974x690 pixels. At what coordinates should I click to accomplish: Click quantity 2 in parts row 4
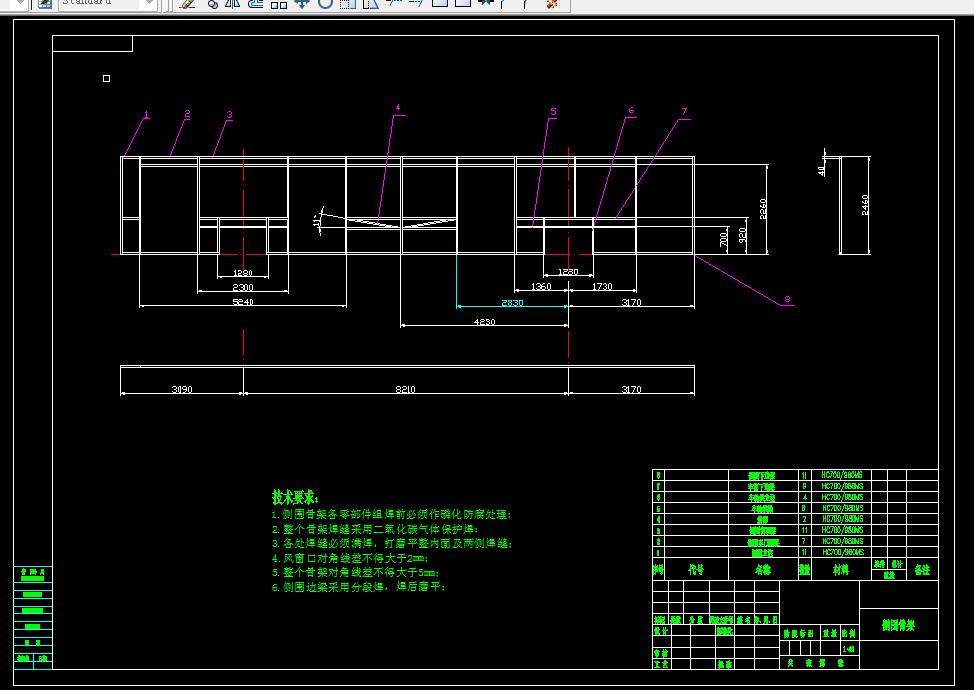pyautogui.click(x=804, y=519)
